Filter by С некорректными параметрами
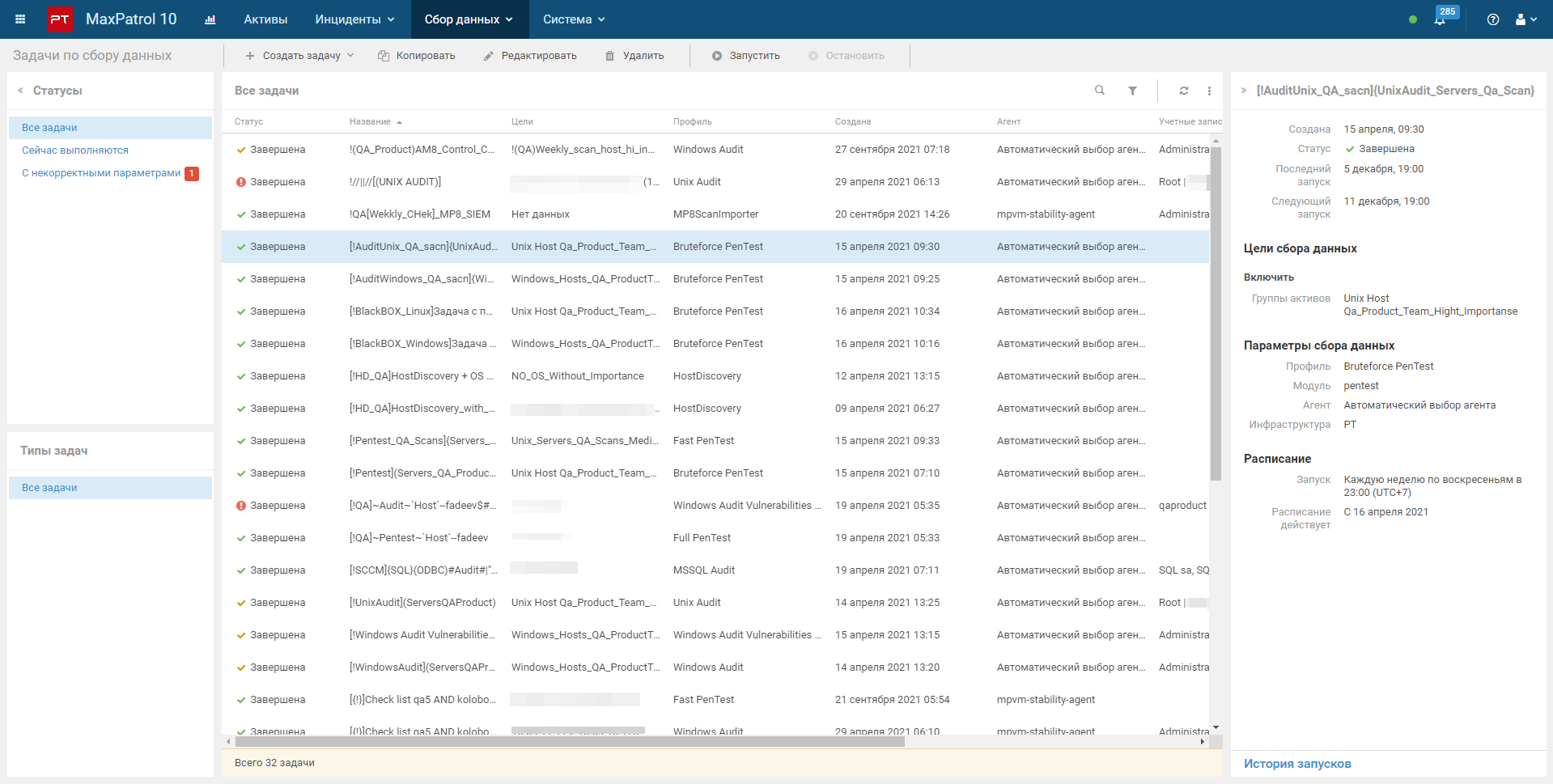This screenshot has height=784, width=1553. point(101,173)
